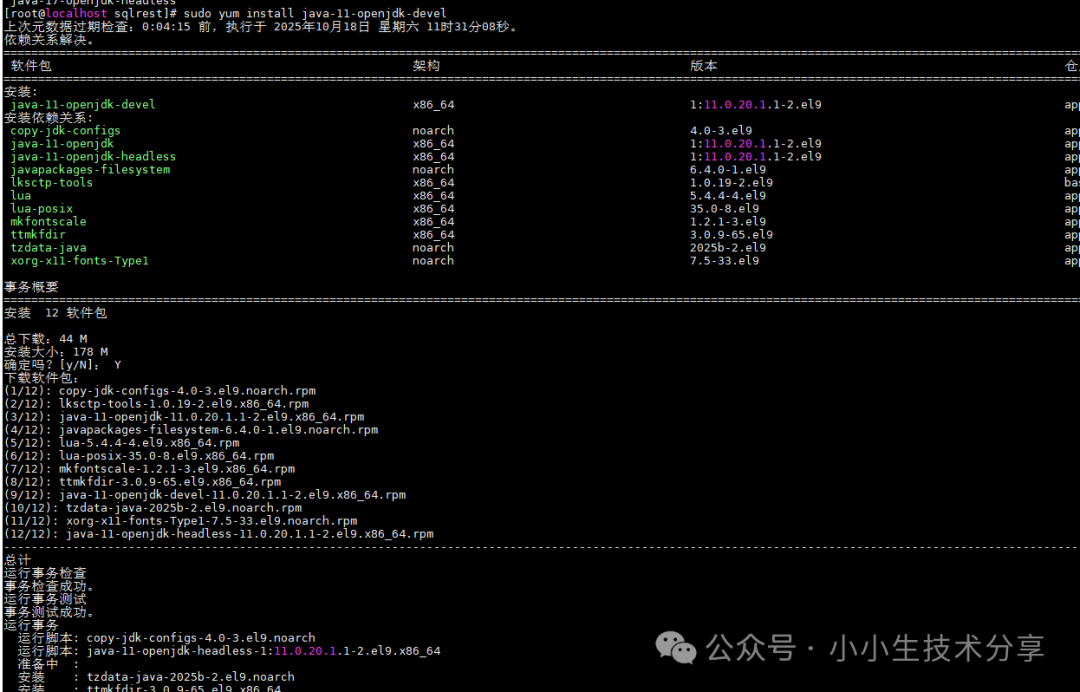The height and width of the screenshot is (692, 1080).
Task: Click noarch architecture in the tzdata-java row
Action: [433, 248]
